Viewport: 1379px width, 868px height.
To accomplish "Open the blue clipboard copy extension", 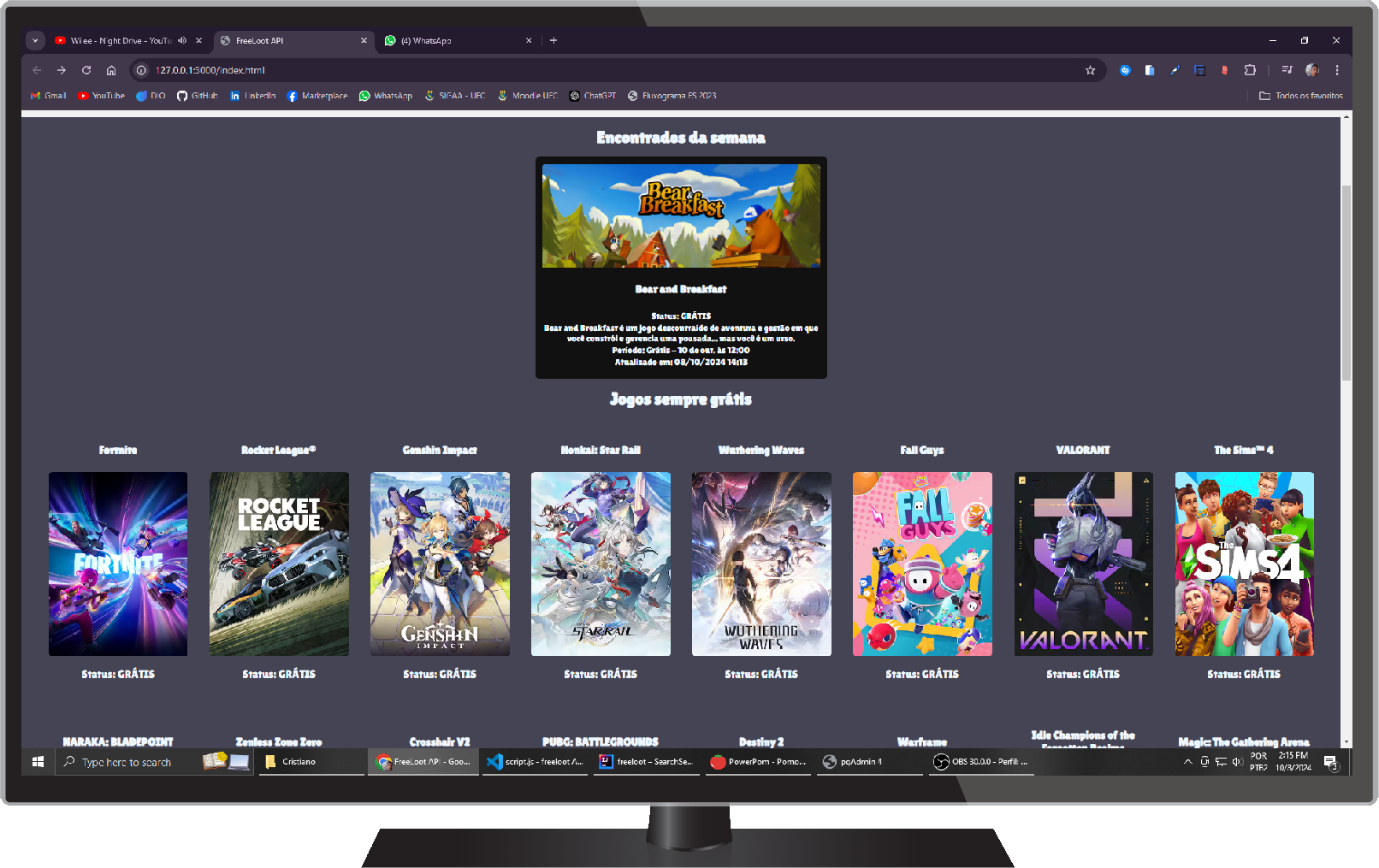I will pyautogui.click(x=1150, y=70).
